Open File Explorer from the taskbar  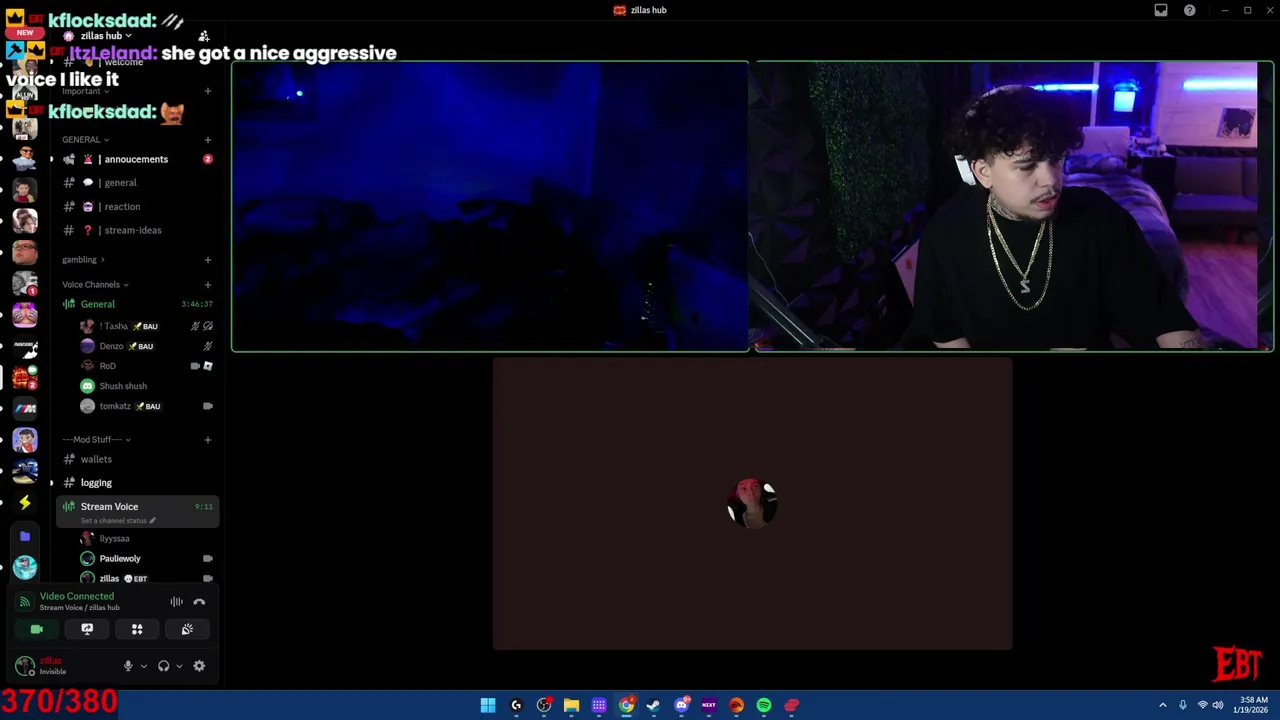[571, 705]
